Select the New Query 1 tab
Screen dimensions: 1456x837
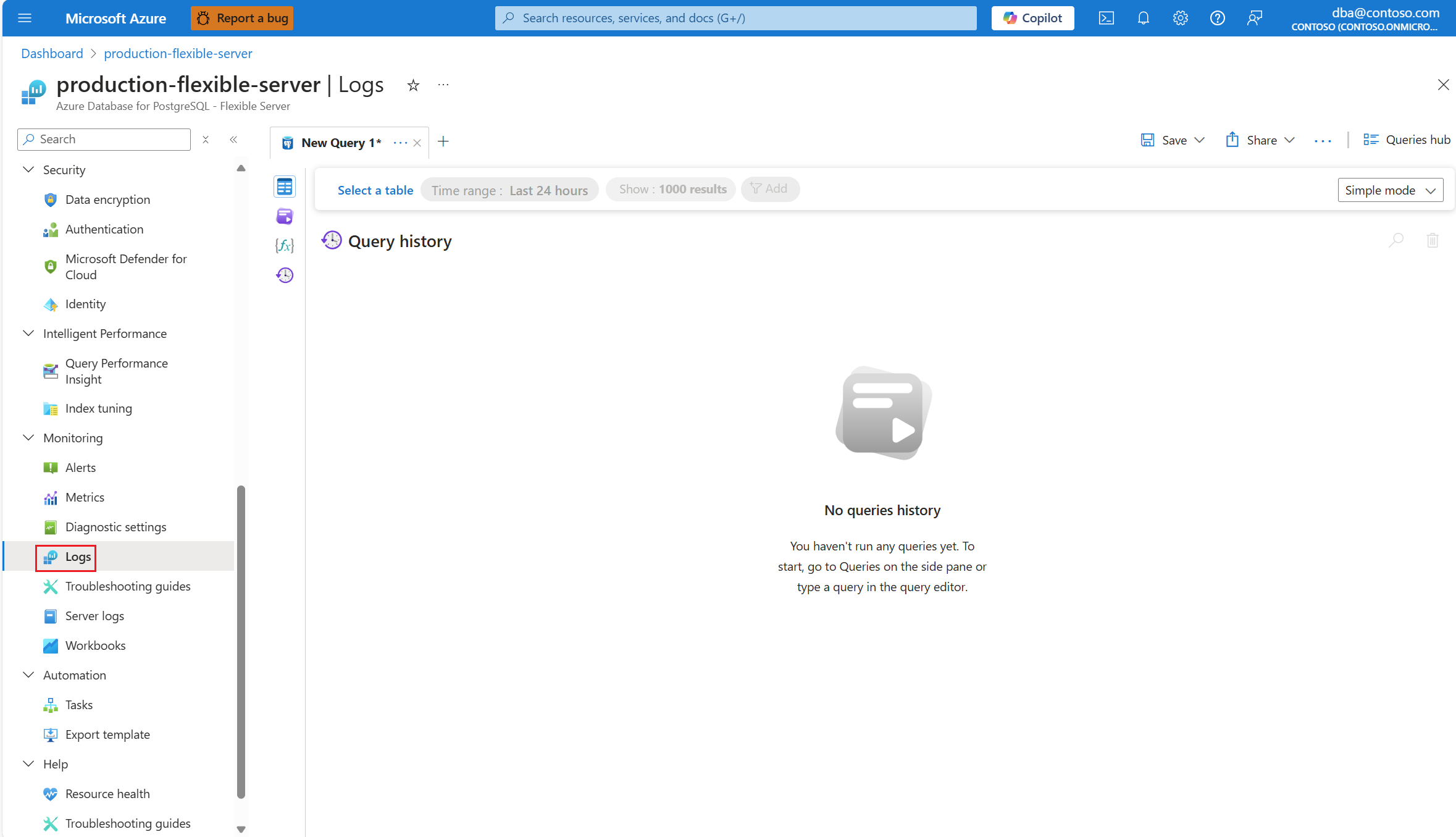tap(340, 143)
